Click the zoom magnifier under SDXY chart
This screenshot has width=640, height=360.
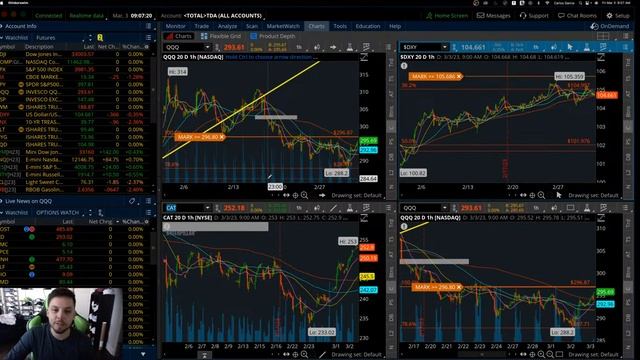(541, 196)
